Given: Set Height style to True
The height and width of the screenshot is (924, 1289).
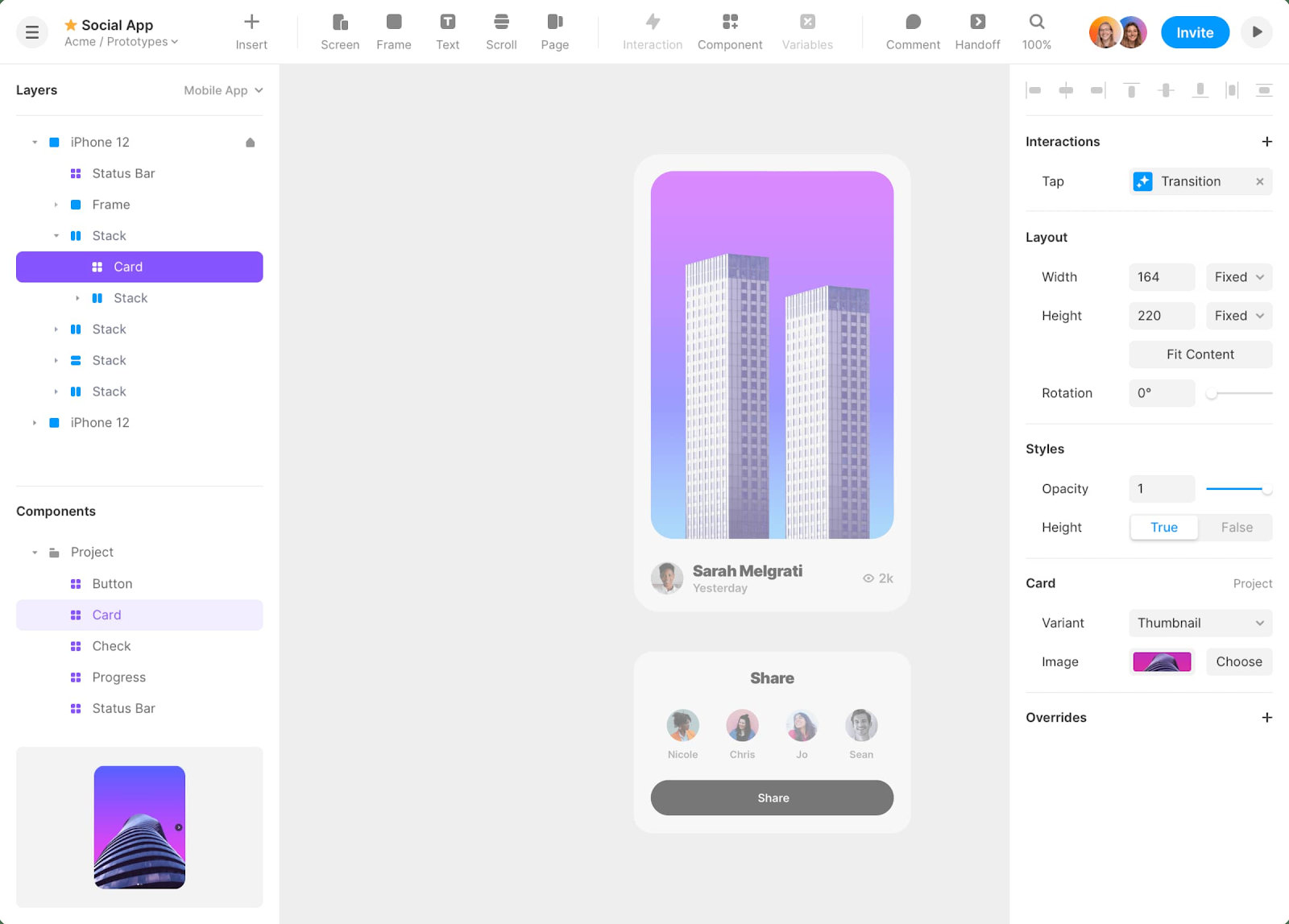Looking at the screenshot, I should [1163, 528].
